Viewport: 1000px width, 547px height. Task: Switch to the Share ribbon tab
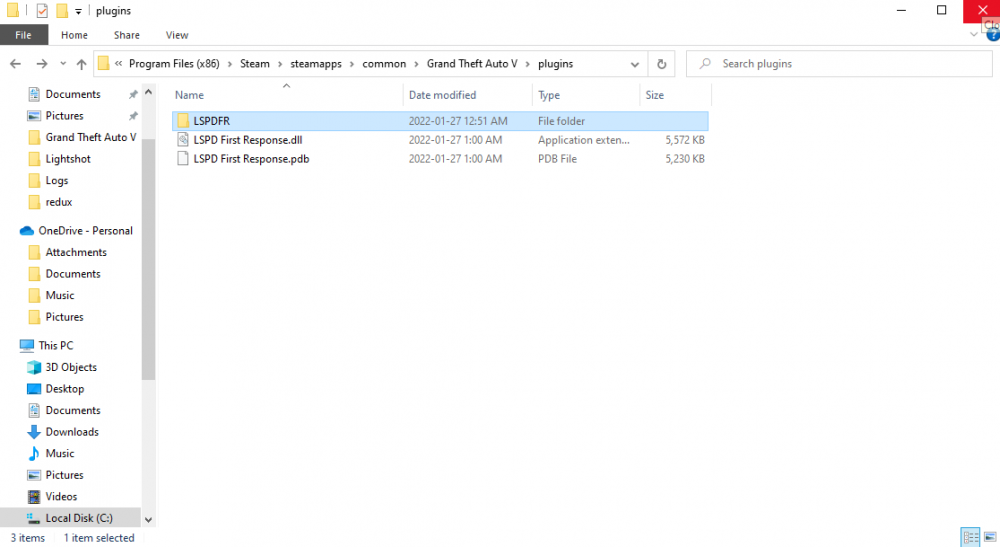126,35
